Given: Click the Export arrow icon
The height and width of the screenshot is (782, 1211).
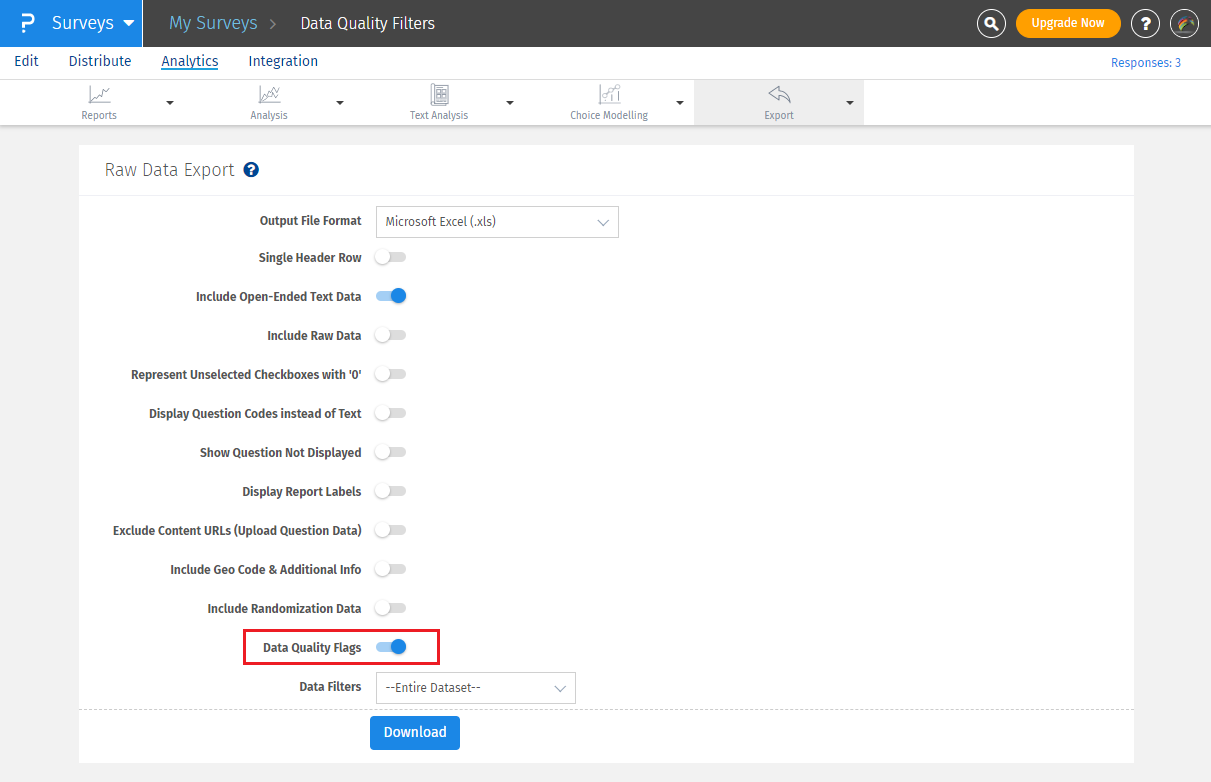Looking at the screenshot, I should pyautogui.click(x=779, y=95).
